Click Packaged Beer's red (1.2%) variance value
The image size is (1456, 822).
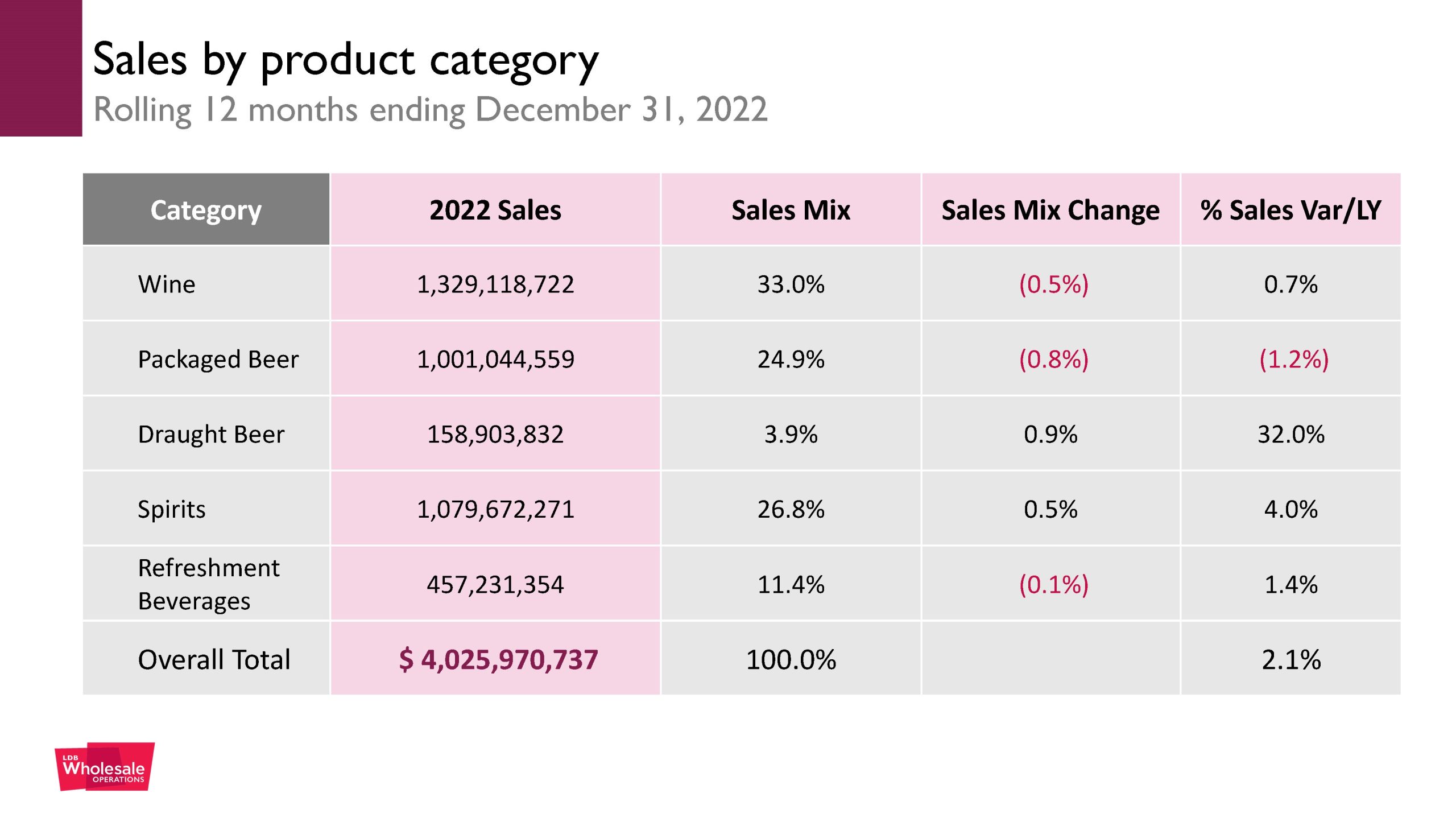coord(1294,359)
